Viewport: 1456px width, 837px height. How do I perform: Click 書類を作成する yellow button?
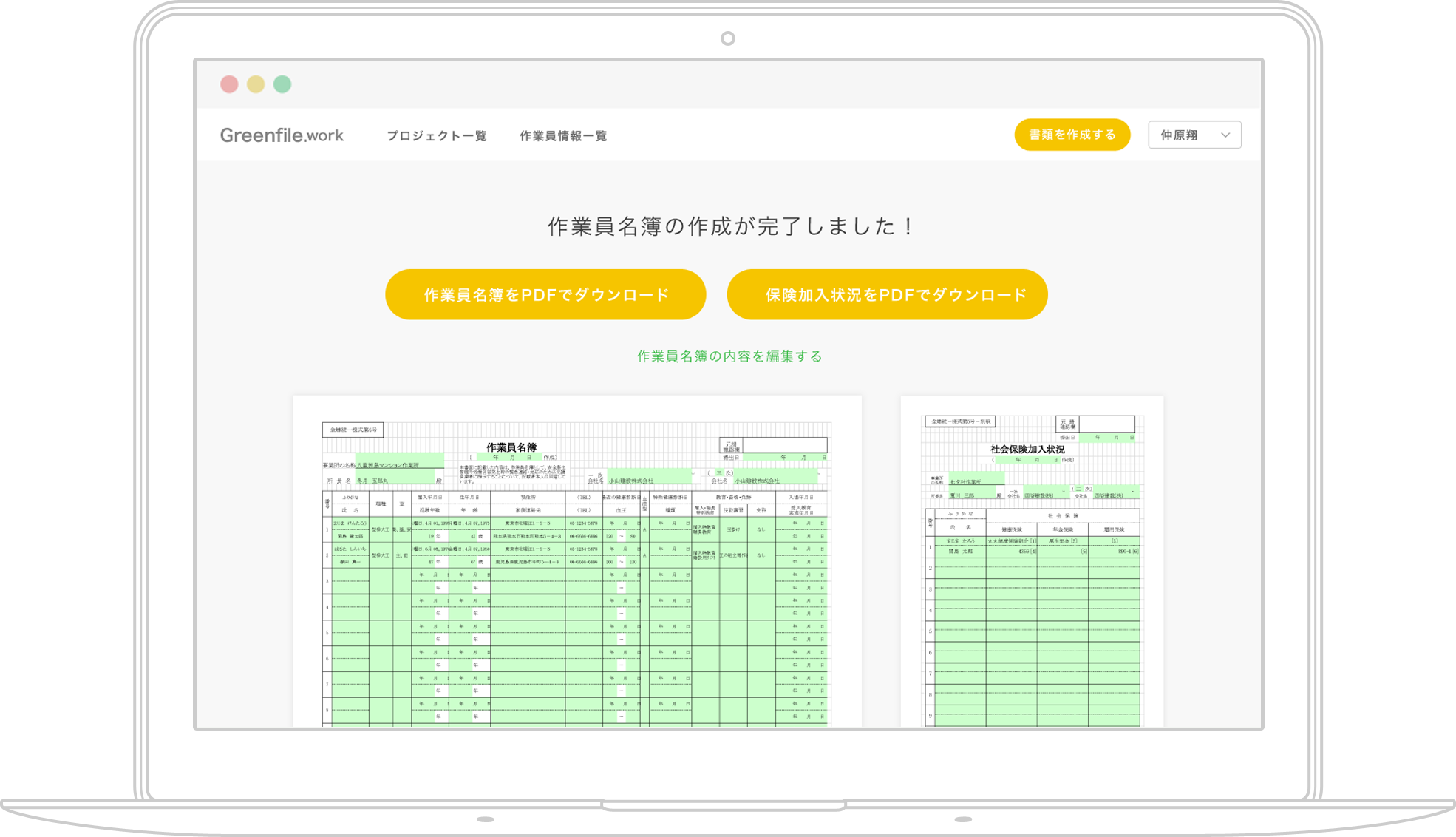click(1072, 135)
